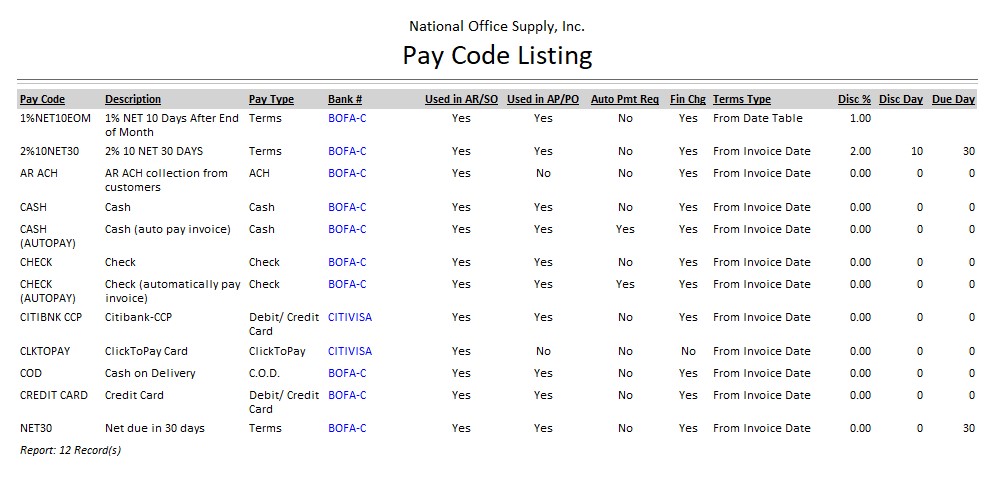Click the Auto Pmt Req column header
The height and width of the screenshot is (477, 1002).
625,100
